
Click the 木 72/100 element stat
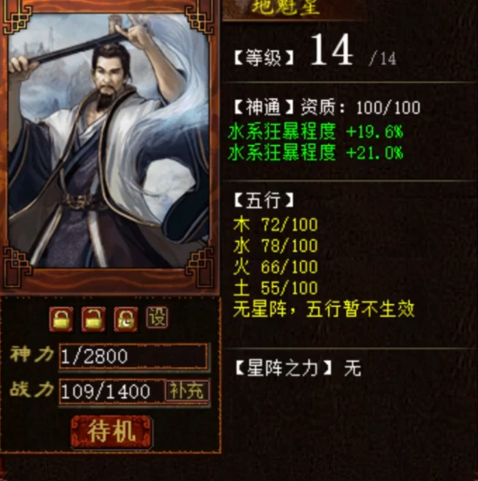276,225
